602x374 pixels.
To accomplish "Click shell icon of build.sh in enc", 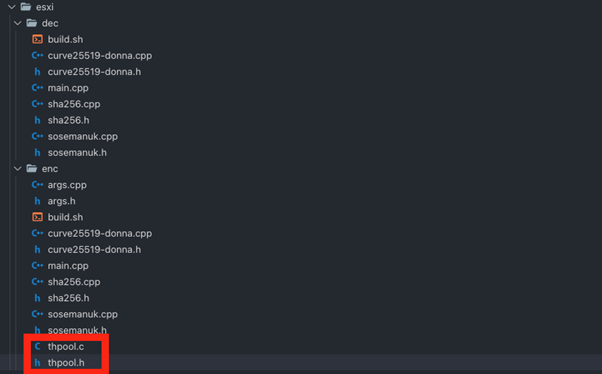I will tap(37, 217).
